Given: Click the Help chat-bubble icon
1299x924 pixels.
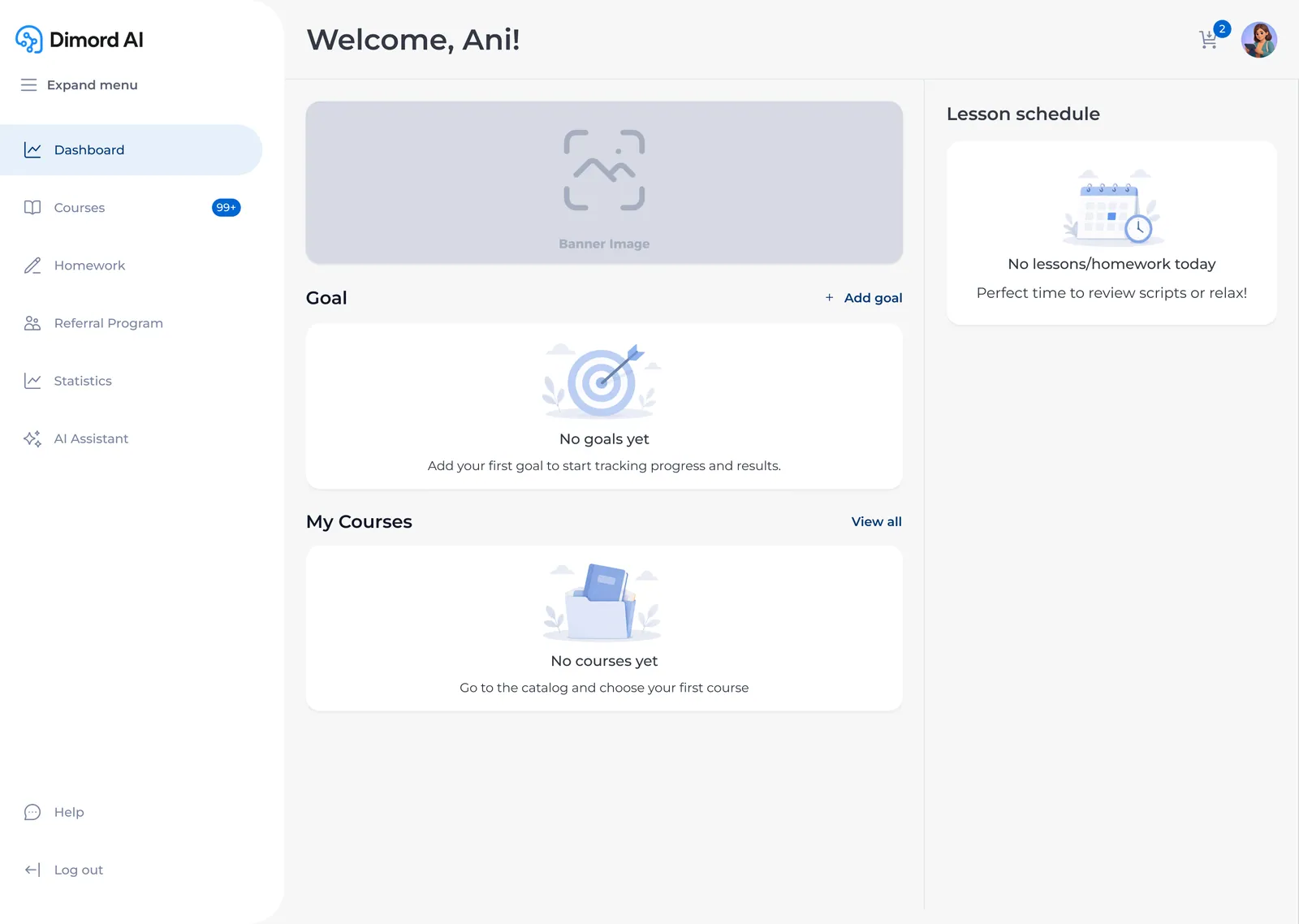Looking at the screenshot, I should tap(32, 812).
